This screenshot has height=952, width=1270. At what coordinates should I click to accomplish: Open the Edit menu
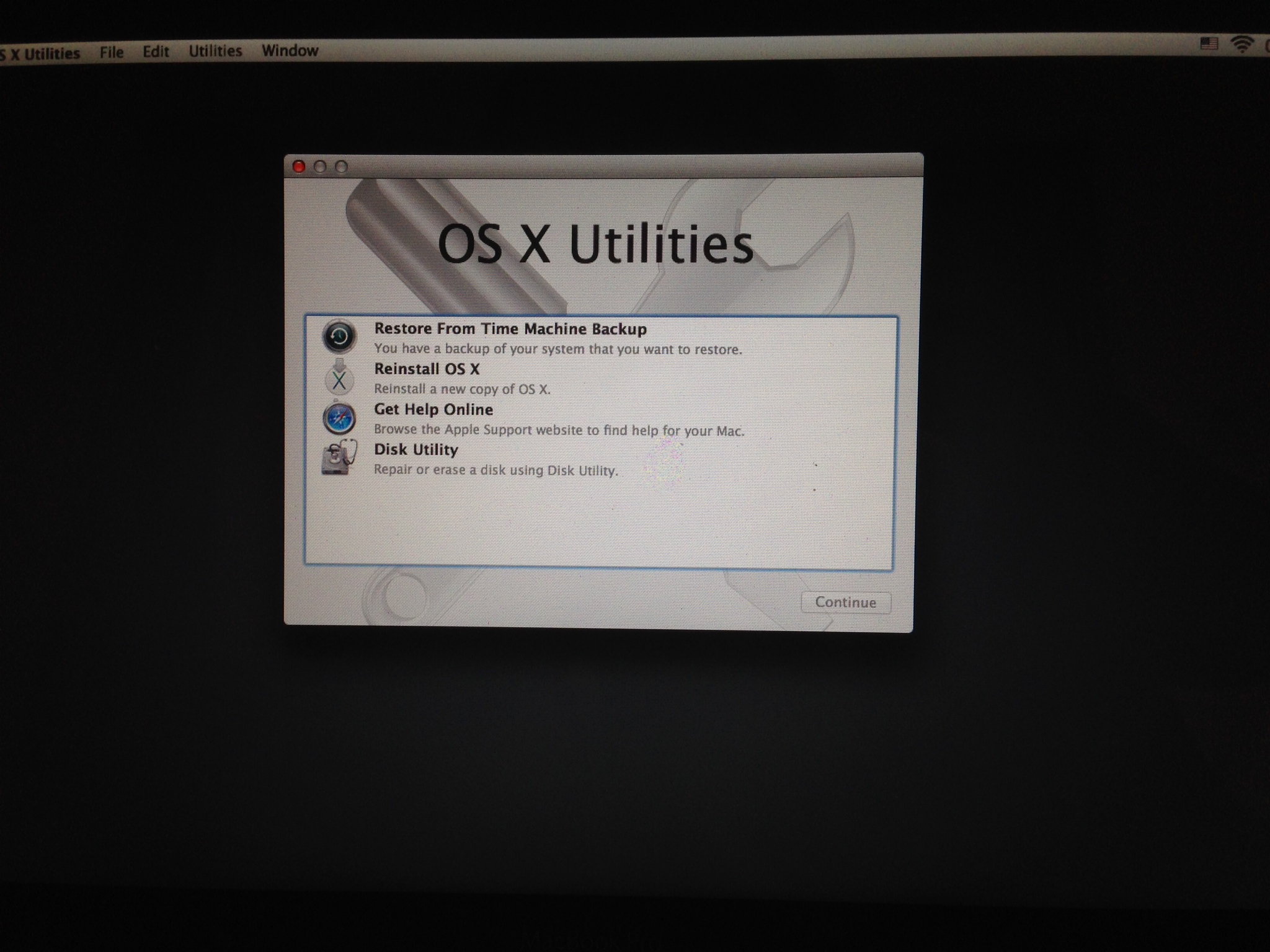click(x=156, y=51)
